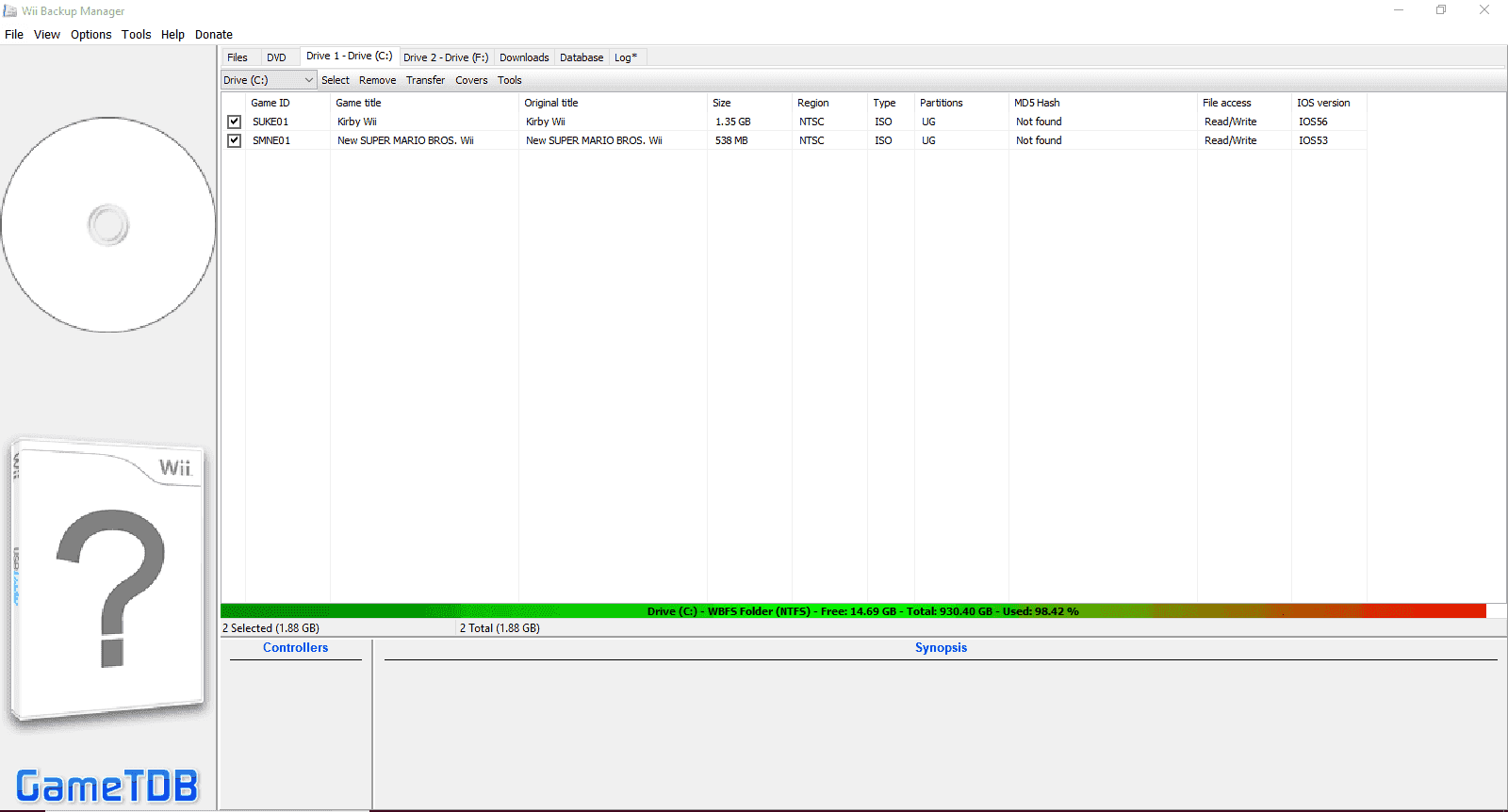Switch to the Files tab
This screenshot has height=812, width=1508.
238,57
